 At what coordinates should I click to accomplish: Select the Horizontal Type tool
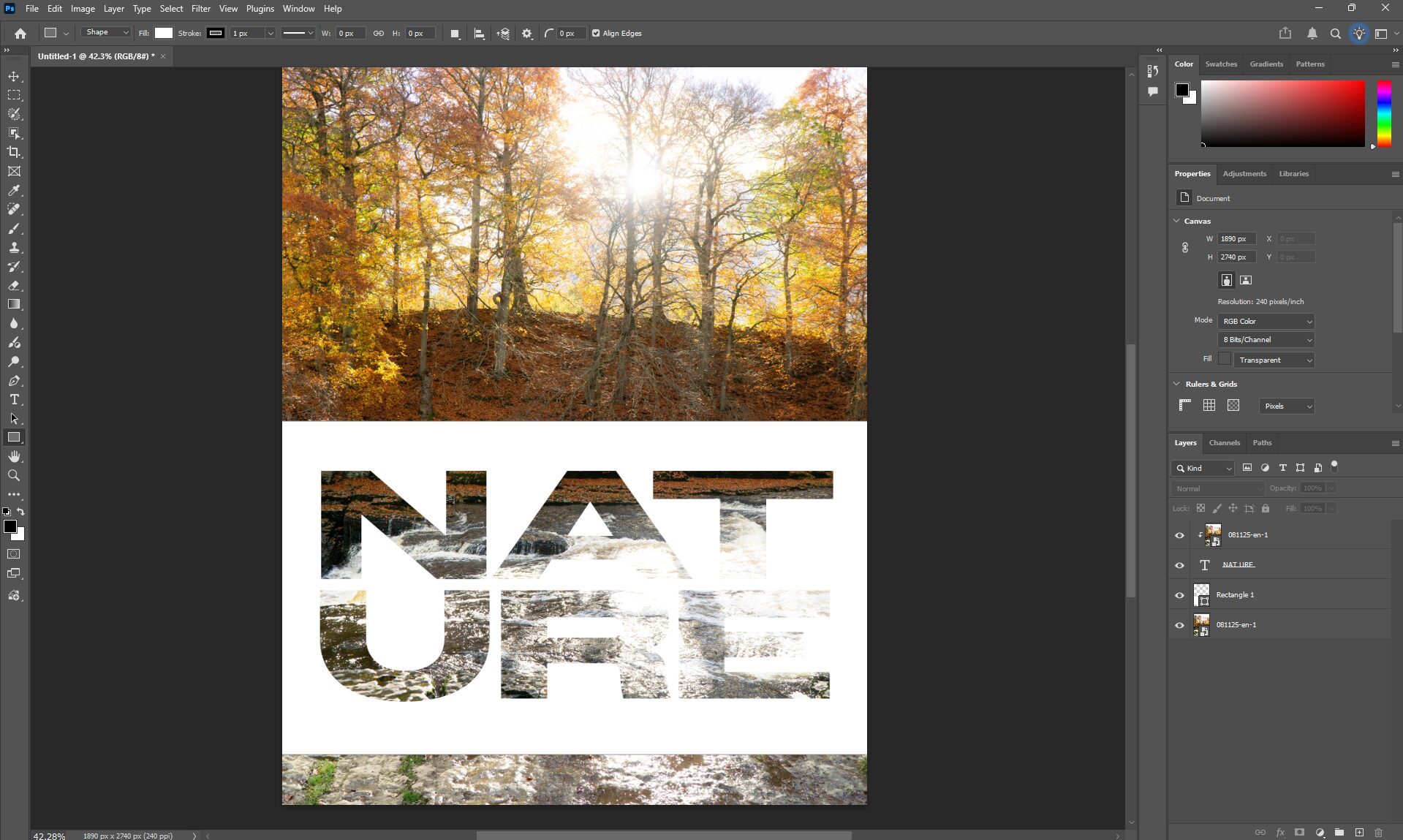(14, 400)
